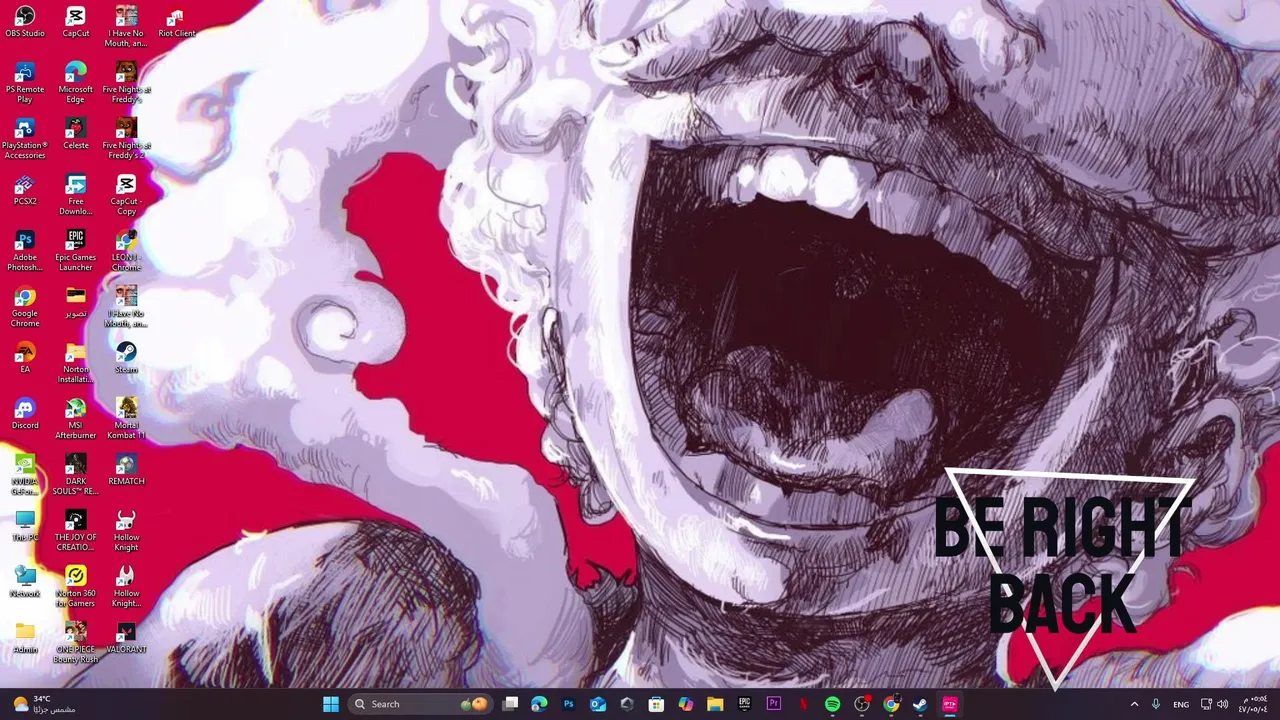Open the Google Chrome desktop shortcut
This screenshot has height=720, width=1280.
click(25, 306)
